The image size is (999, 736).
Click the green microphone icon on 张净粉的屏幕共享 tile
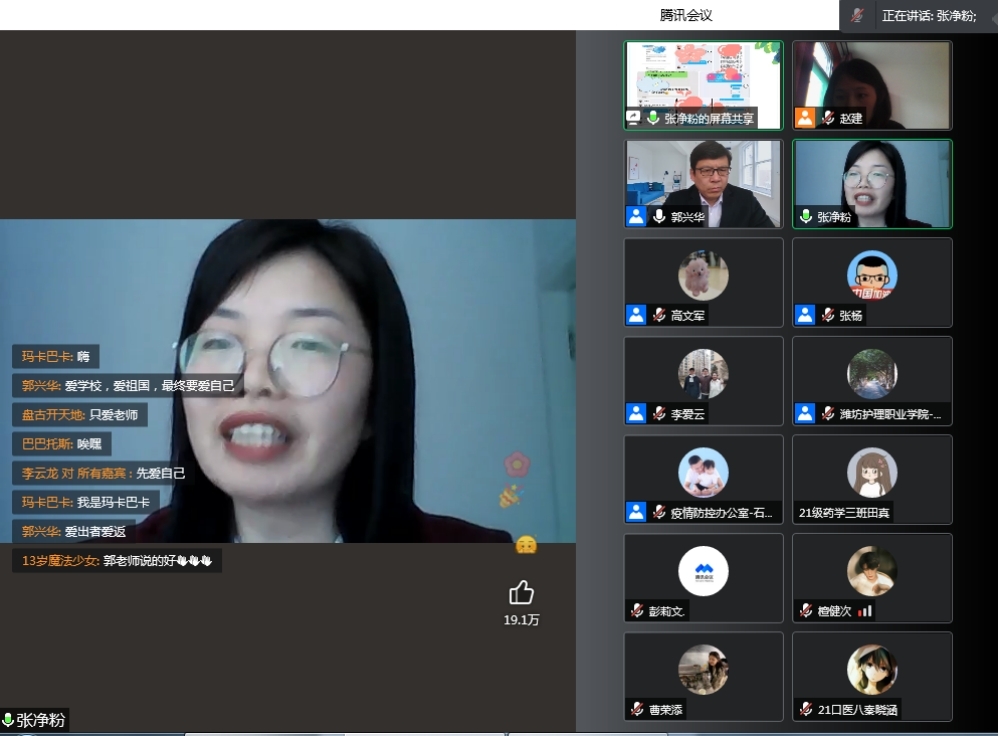tap(653, 118)
